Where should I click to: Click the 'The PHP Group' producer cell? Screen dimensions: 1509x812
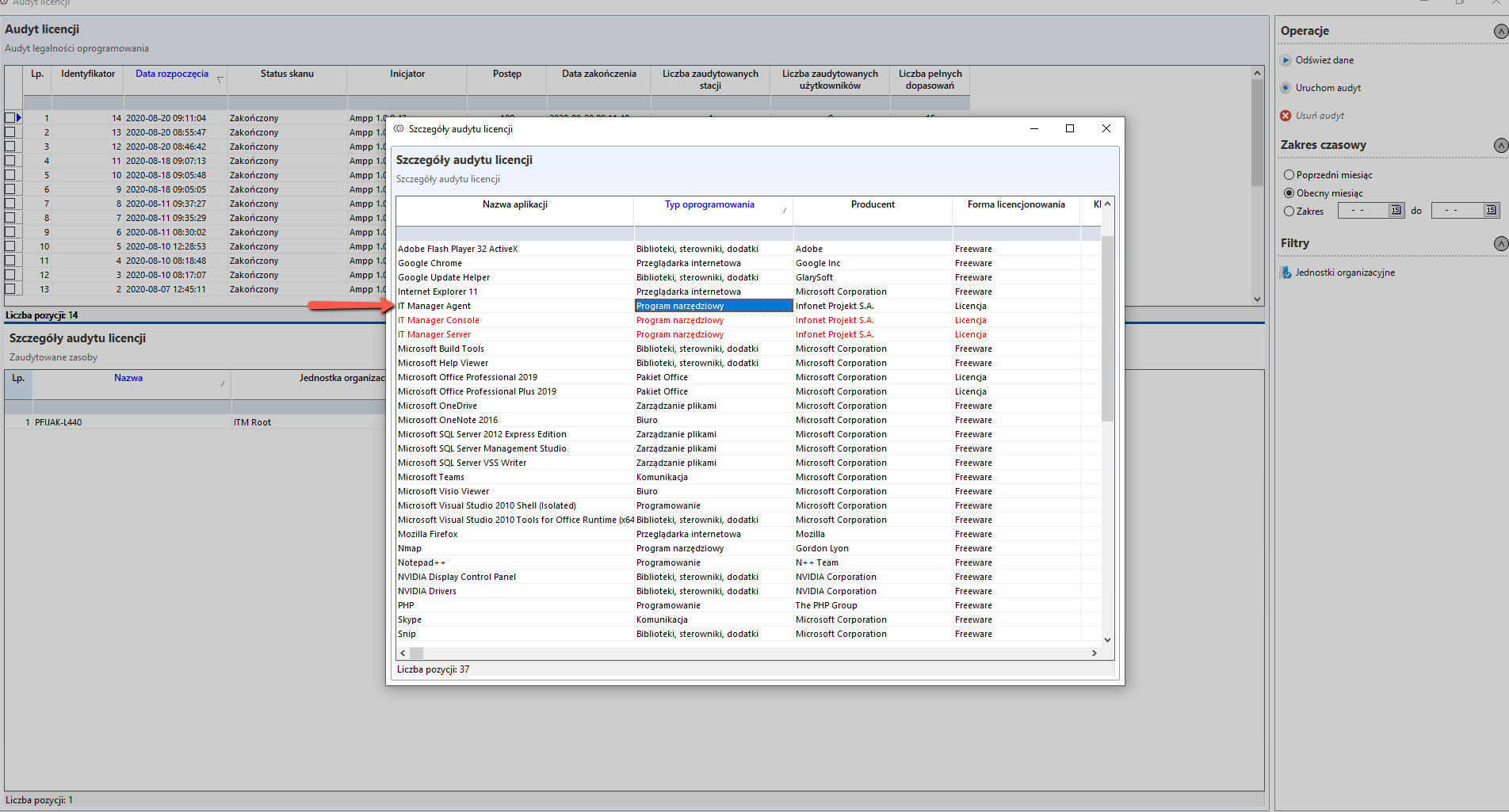873,605
